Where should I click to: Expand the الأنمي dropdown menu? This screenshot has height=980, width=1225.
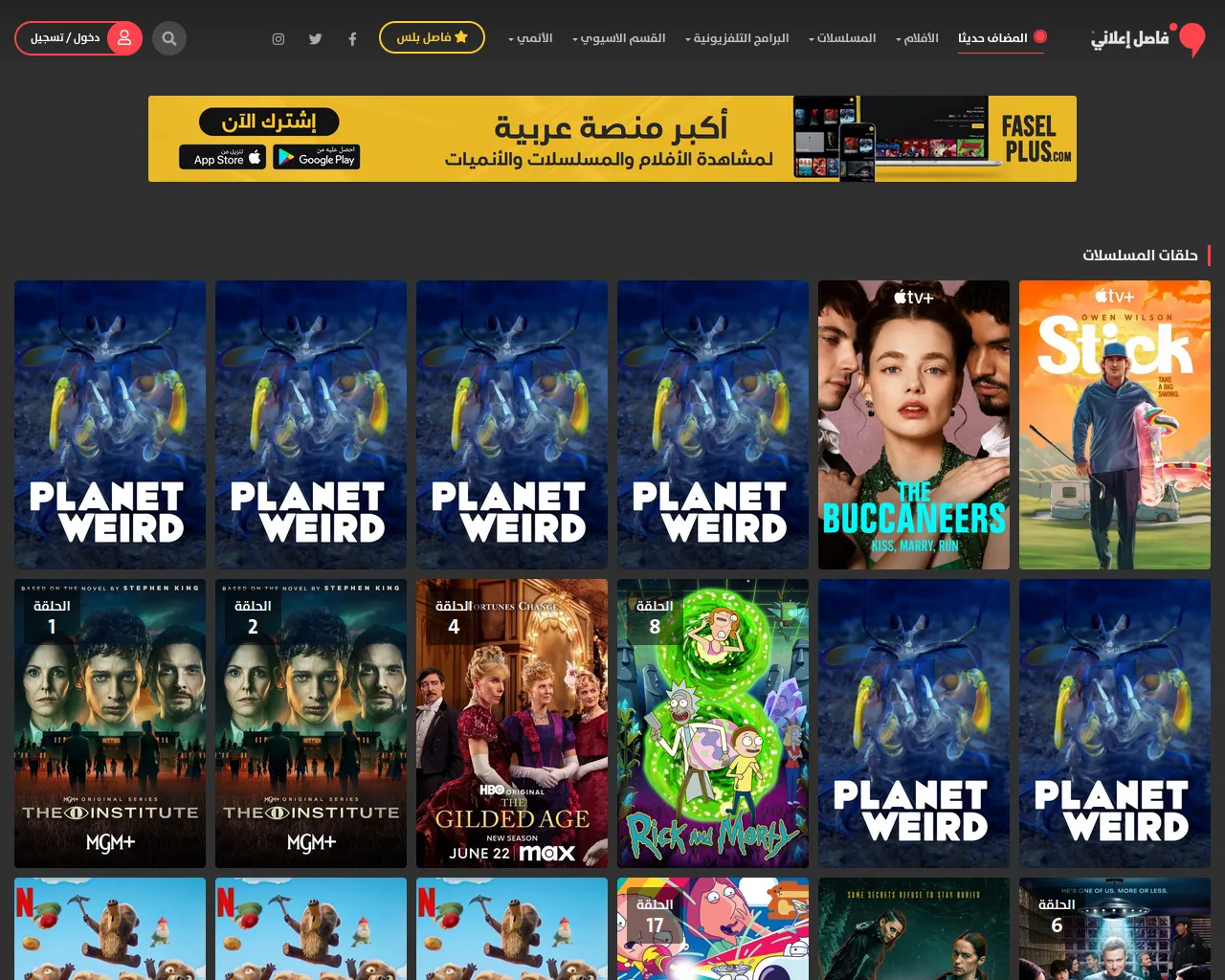[x=530, y=38]
